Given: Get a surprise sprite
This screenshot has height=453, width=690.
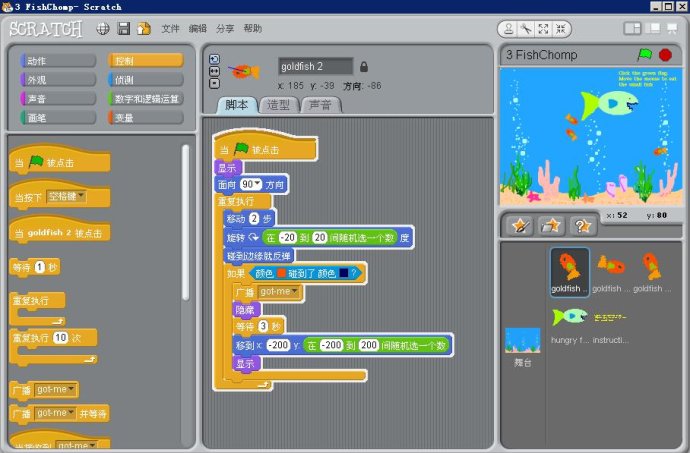Looking at the screenshot, I should click(582, 226).
